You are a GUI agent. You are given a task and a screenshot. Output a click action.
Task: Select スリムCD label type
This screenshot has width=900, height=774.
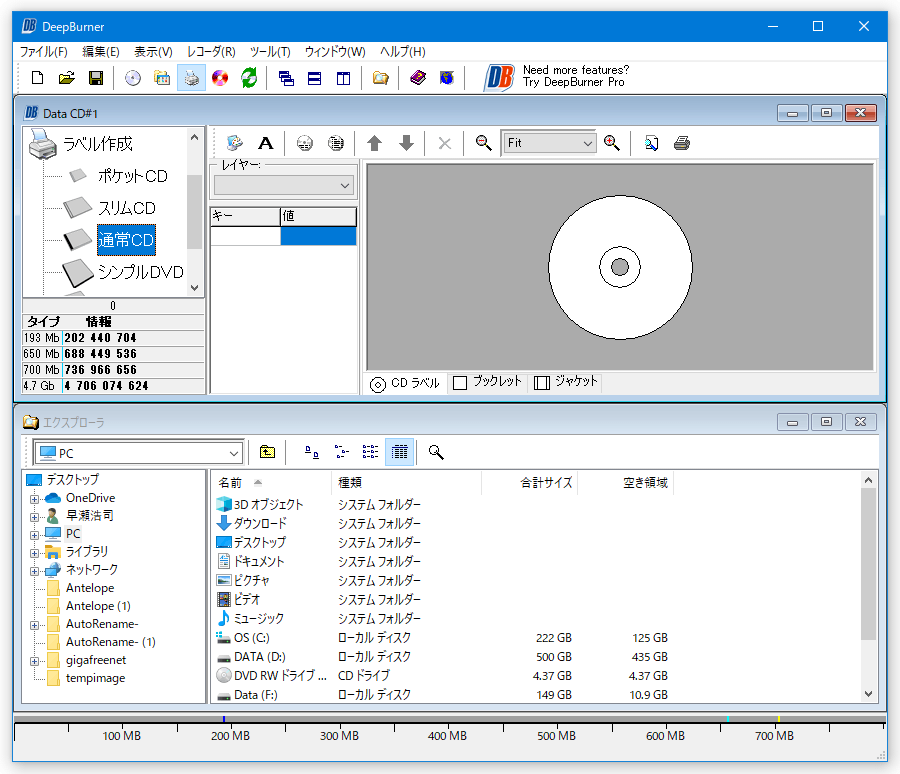[127, 208]
